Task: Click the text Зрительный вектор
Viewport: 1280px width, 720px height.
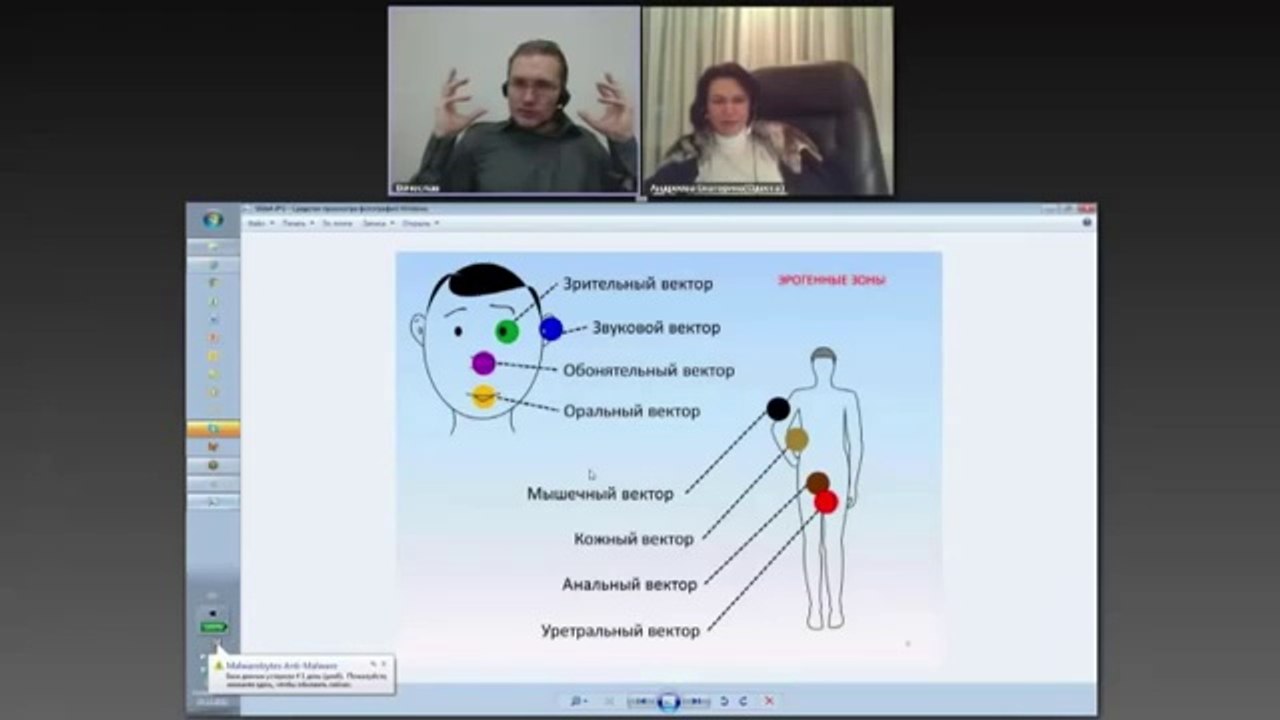Action: [x=638, y=284]
